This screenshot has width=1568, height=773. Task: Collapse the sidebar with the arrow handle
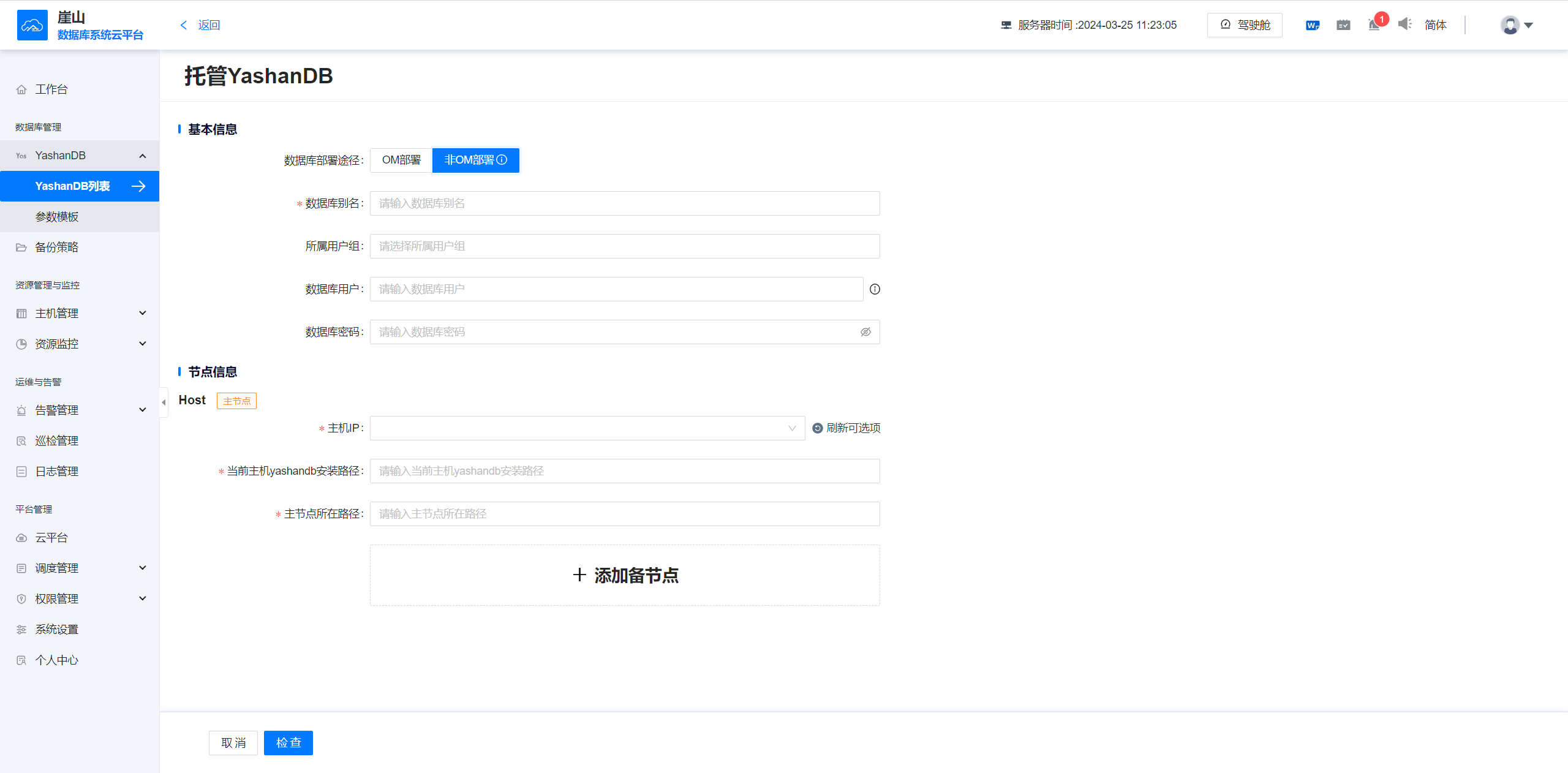pyautogui.click(x=164, y=402)
